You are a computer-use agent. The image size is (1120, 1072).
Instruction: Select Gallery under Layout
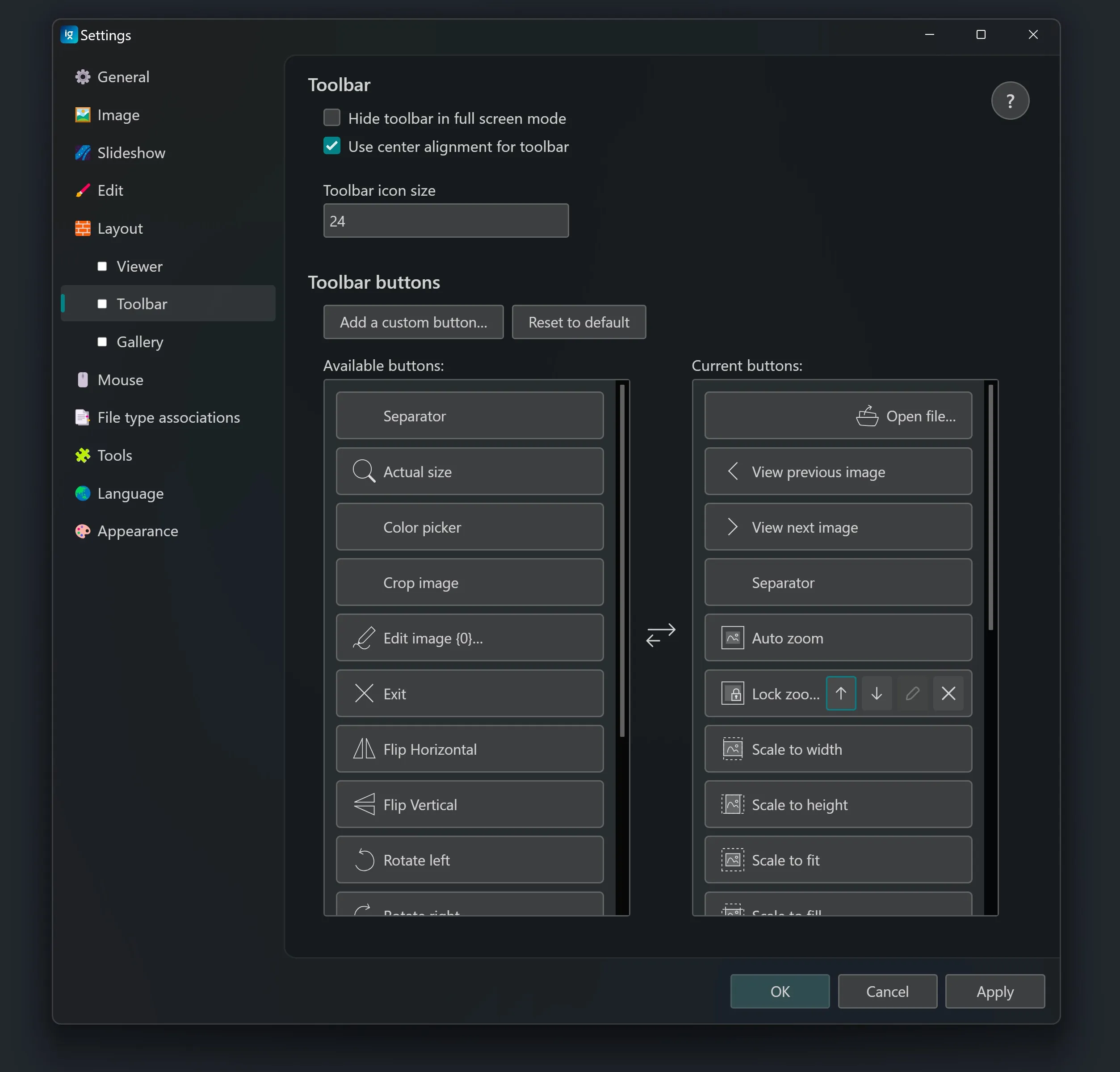point(139,342)
